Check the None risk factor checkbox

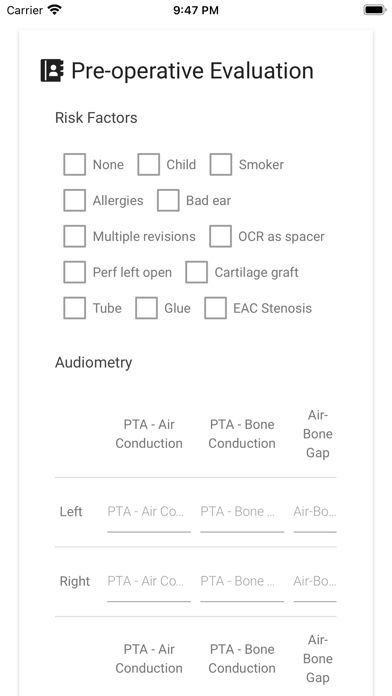pyautogui.click(x=75, y=165)
